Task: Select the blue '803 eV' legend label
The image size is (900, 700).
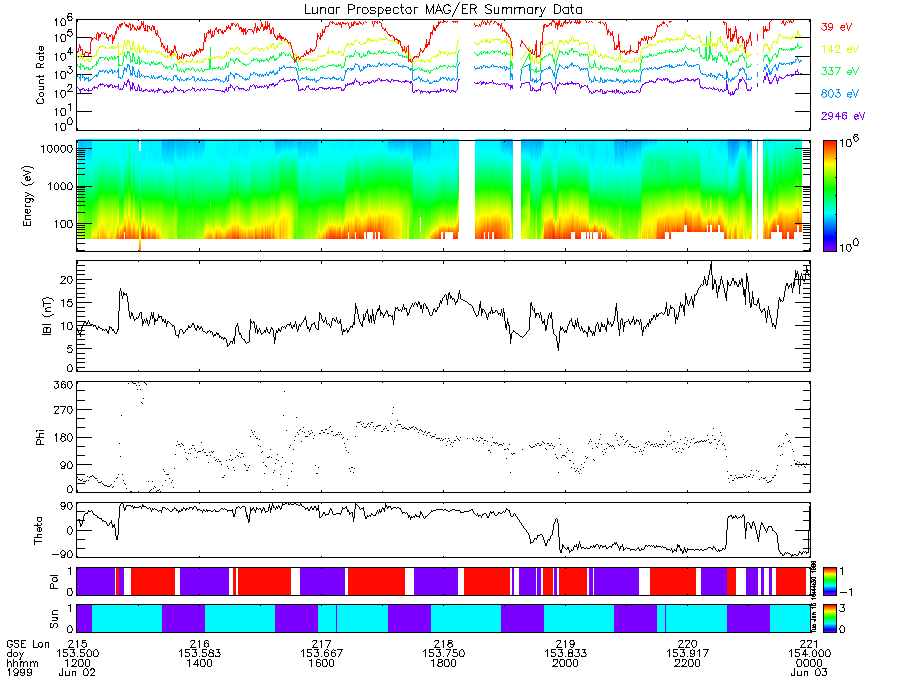Action: click(x=840, y=94)
